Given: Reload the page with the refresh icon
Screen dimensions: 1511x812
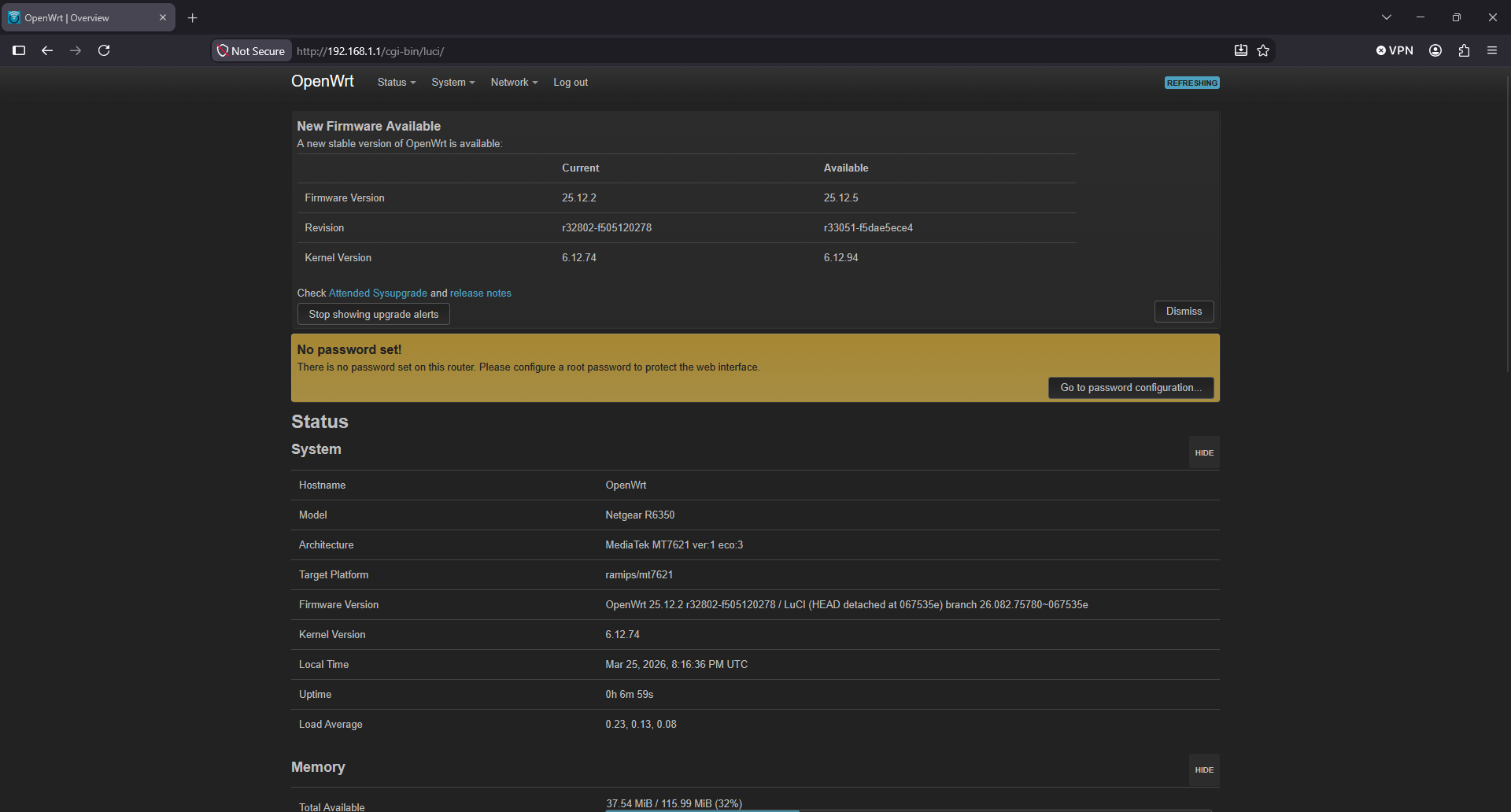Looking at the screenshot, I should click(x=104, y=50).
